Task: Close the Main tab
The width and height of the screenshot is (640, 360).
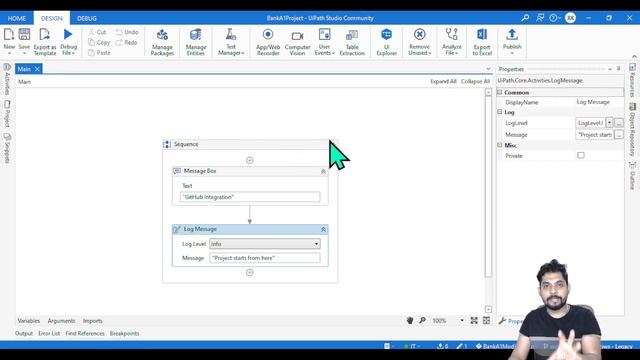Action: click(37, 69)
